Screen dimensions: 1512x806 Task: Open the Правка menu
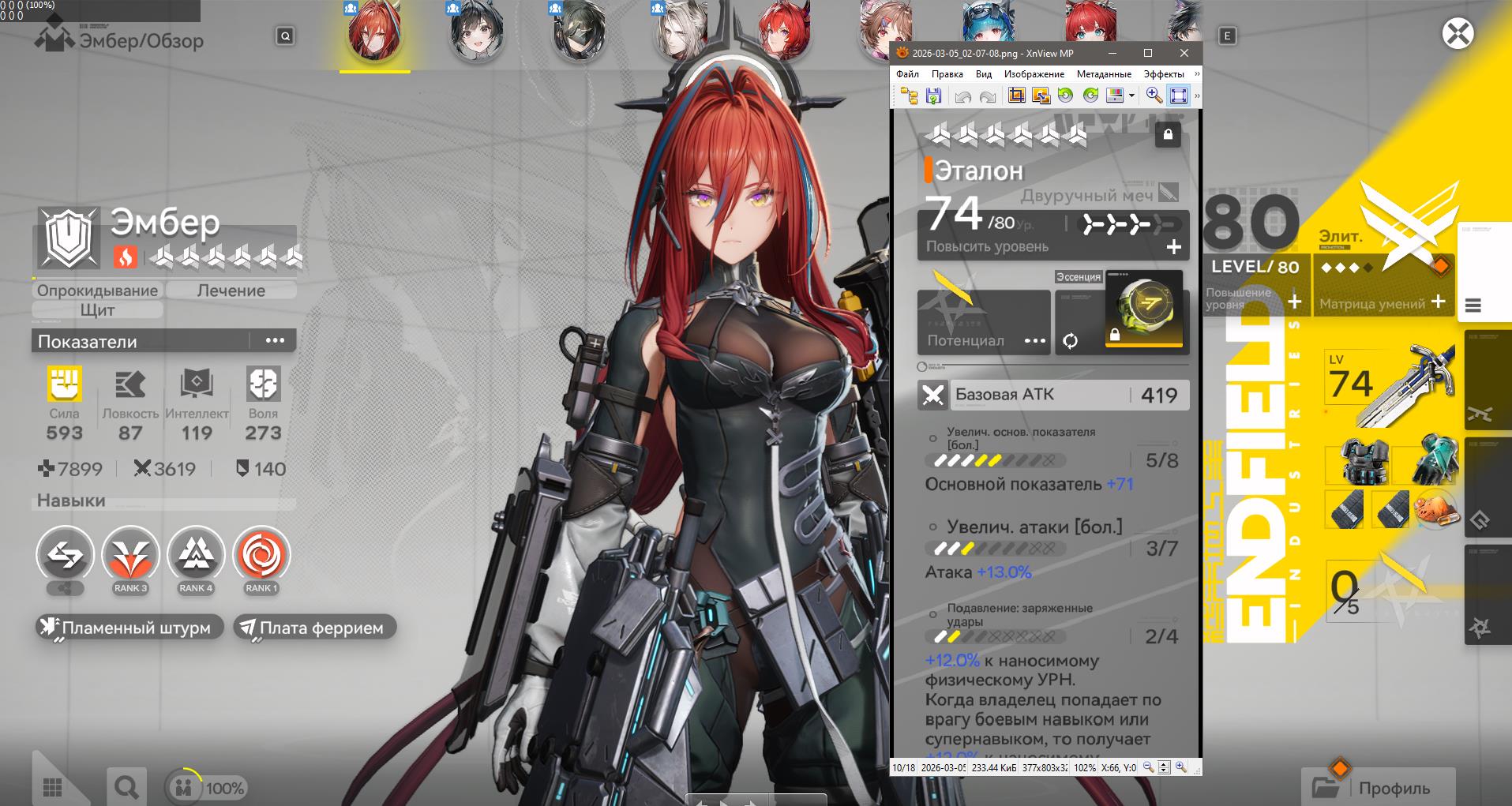pos(947,74)
